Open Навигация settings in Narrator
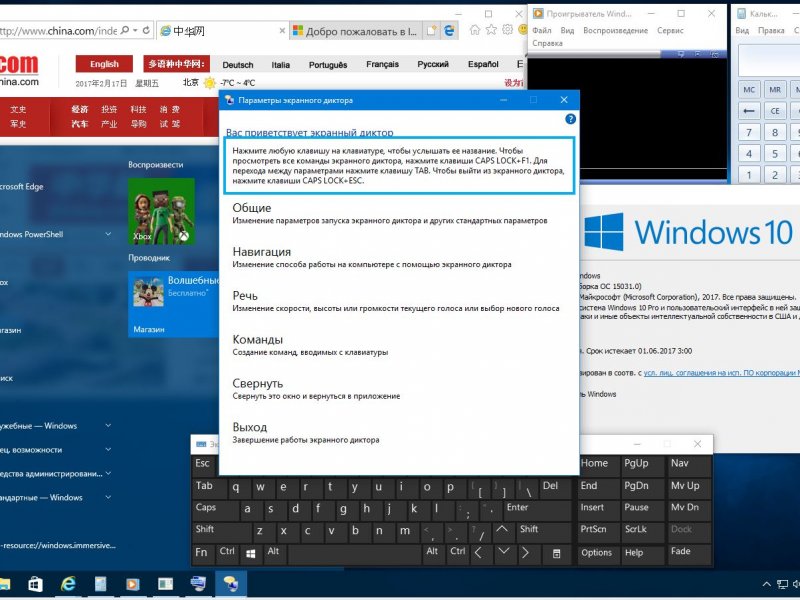The image size is (800, 600). click(x=371, y=258)
